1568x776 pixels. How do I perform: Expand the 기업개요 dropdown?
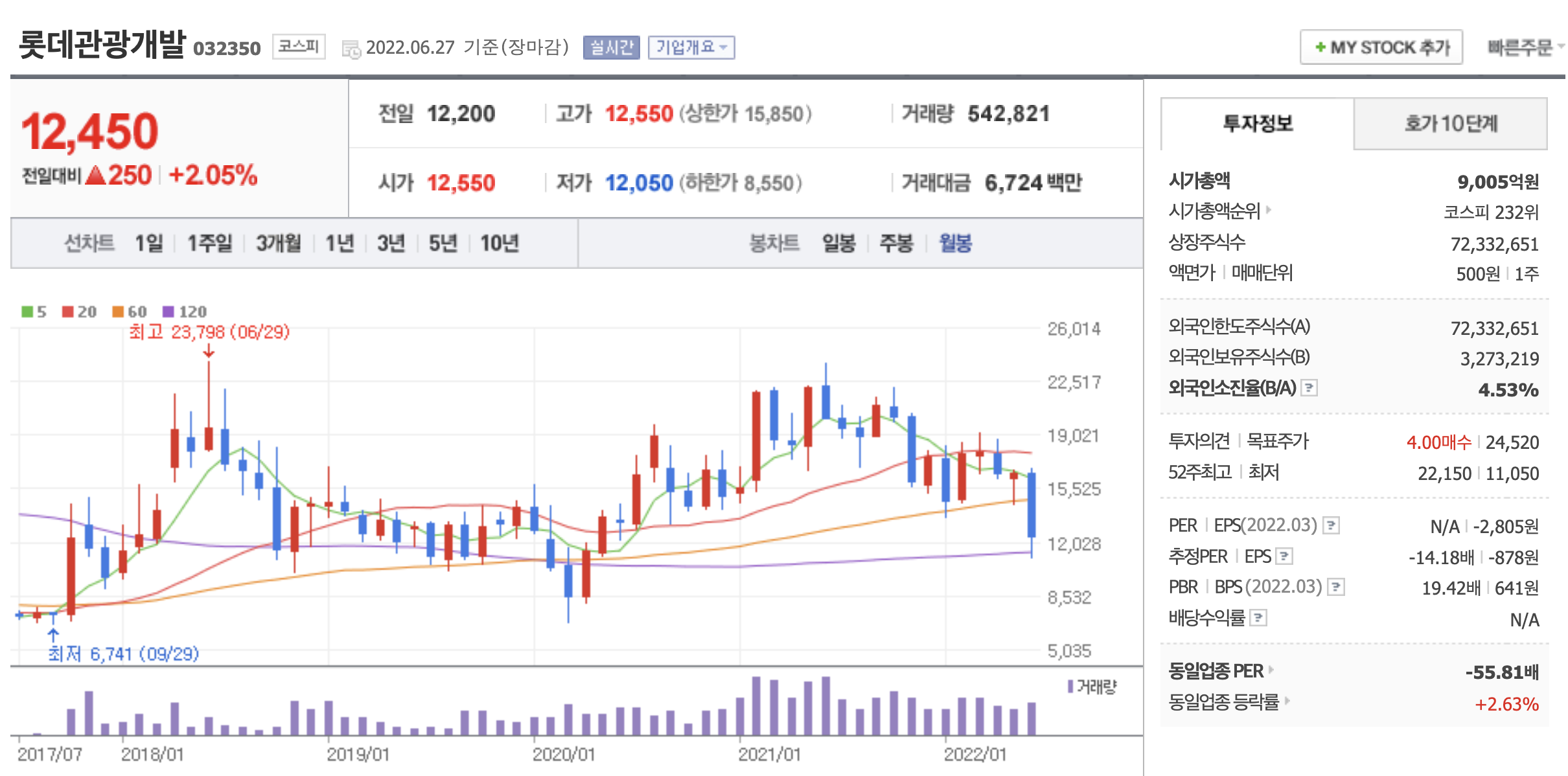click(691, 47)
